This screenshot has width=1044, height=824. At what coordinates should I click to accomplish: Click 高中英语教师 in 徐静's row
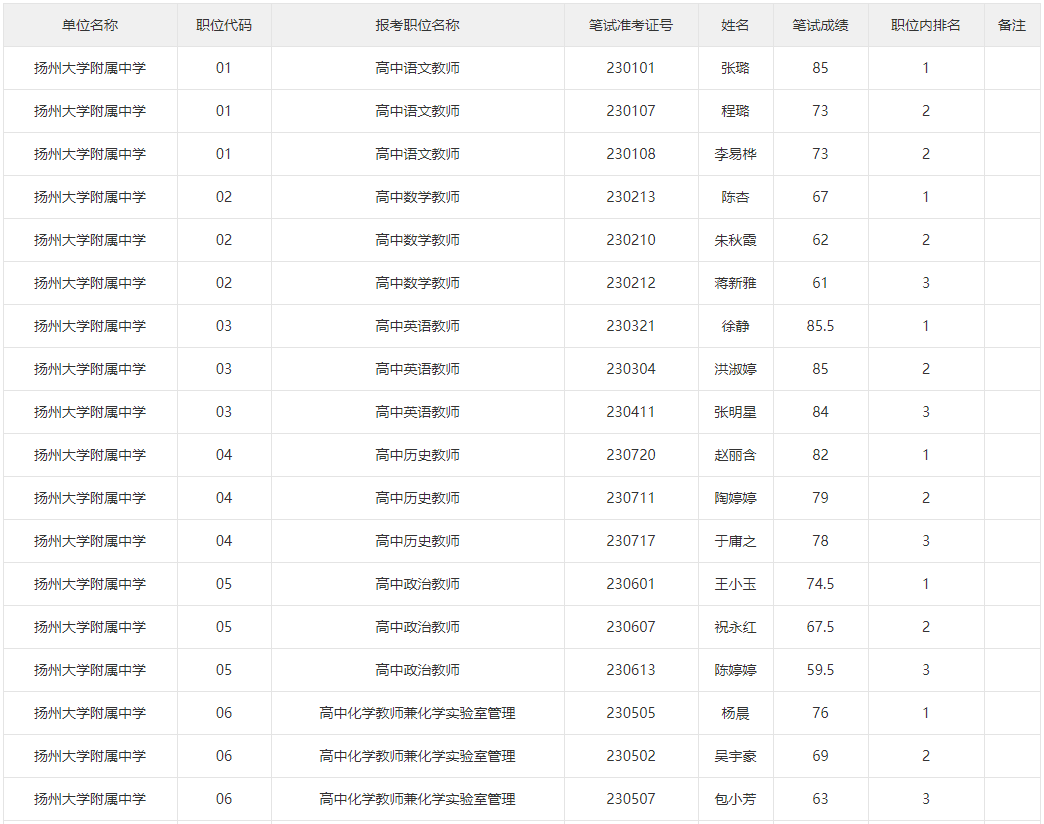[x=417, y=326]
